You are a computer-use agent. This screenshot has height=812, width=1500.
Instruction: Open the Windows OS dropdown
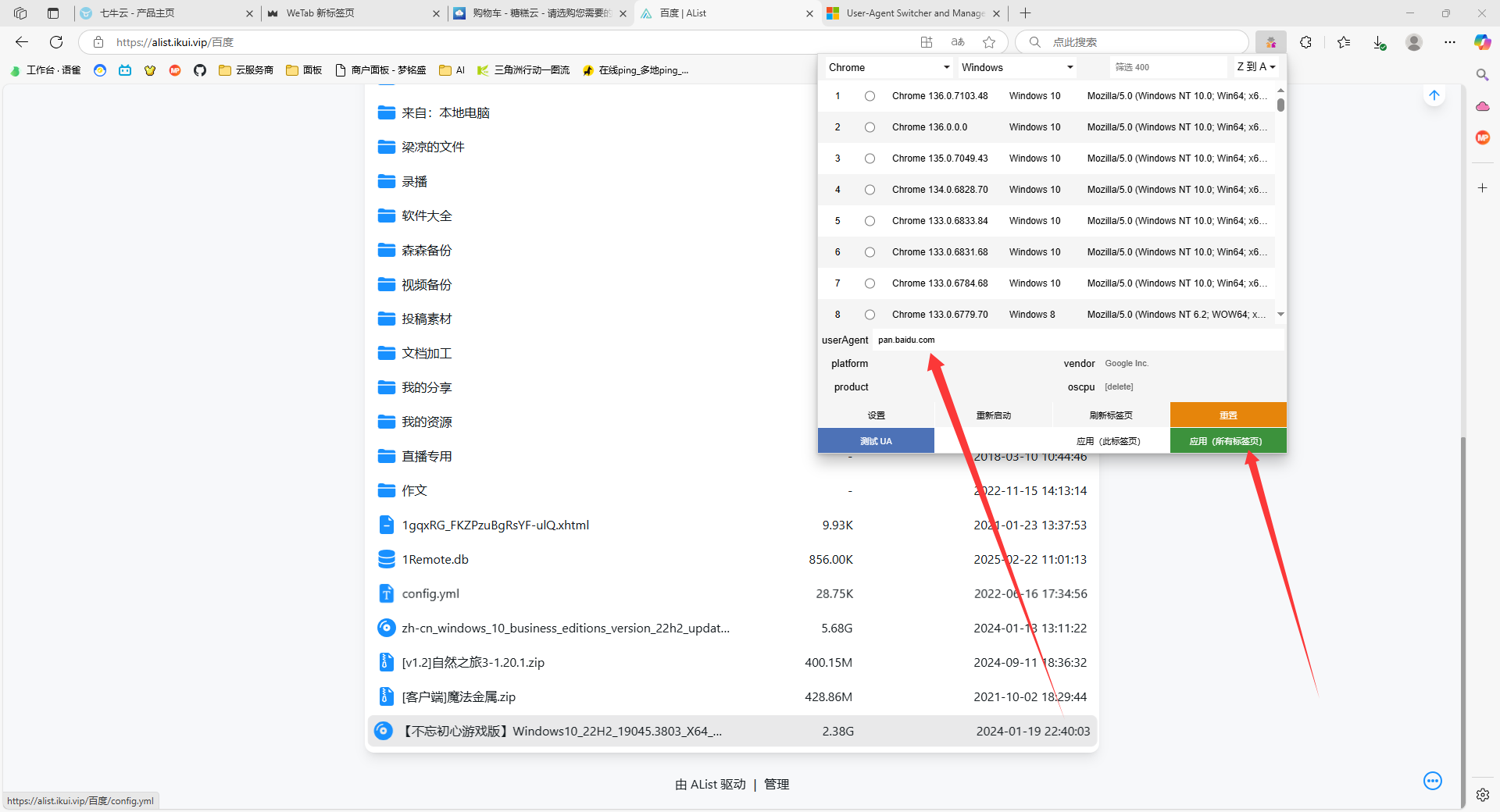click(x=1016, y=68)
